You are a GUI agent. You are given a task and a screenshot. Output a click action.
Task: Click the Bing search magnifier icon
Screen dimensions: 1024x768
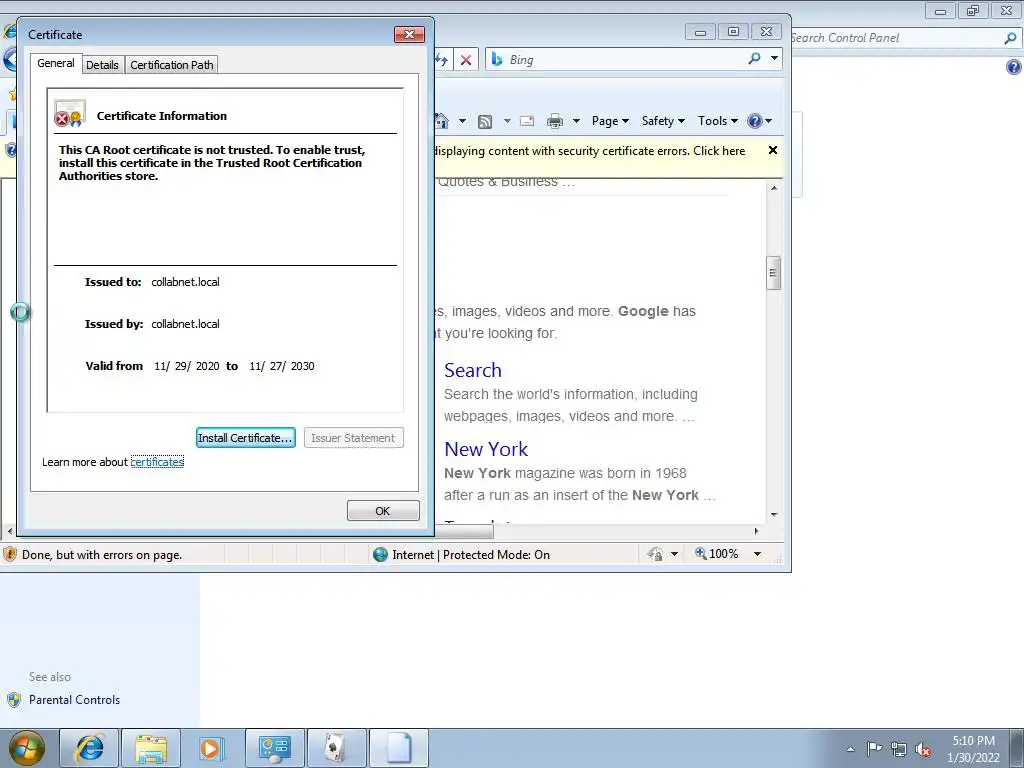[x=754, y=59]
